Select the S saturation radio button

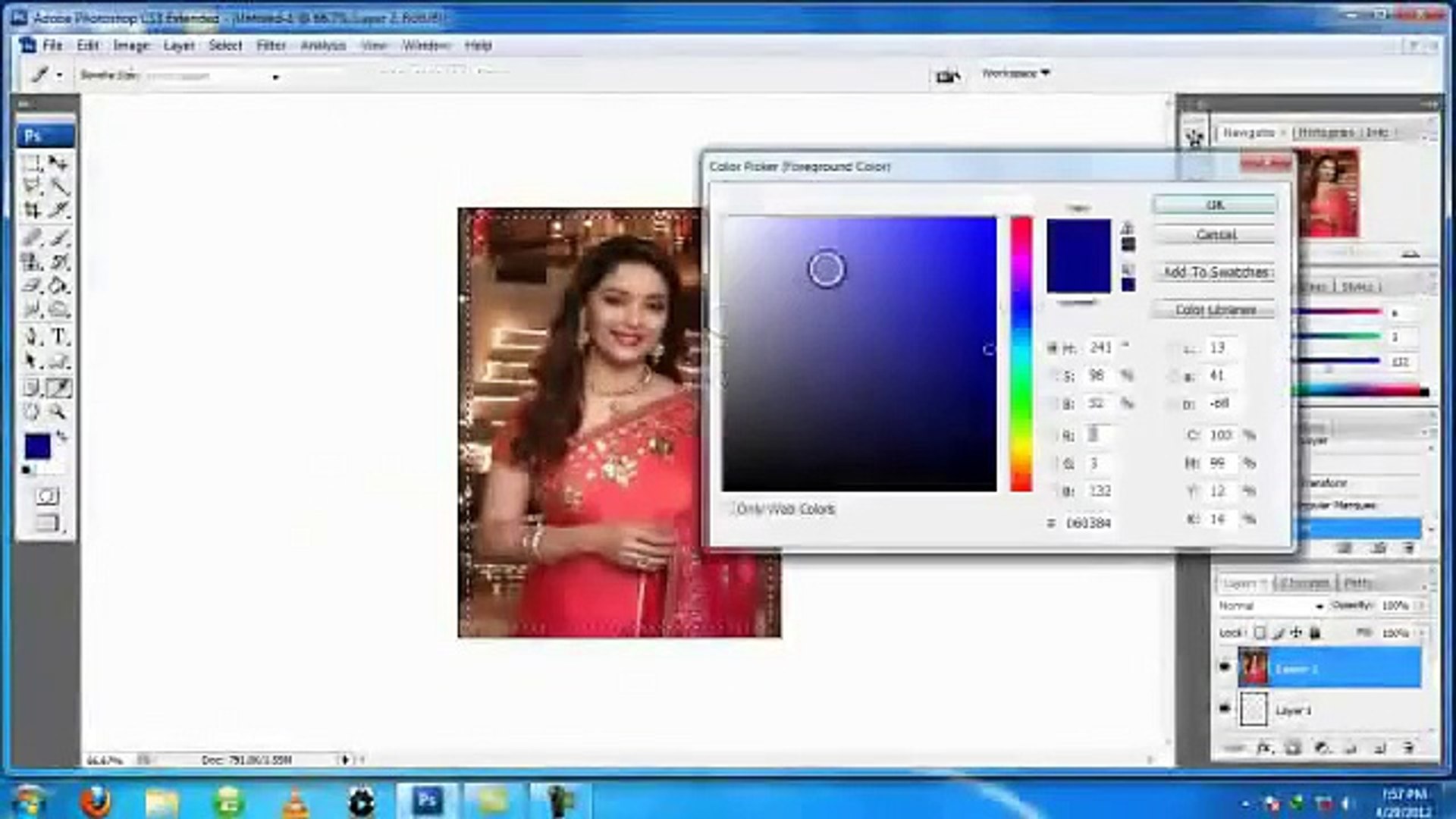click(1053, 376)
